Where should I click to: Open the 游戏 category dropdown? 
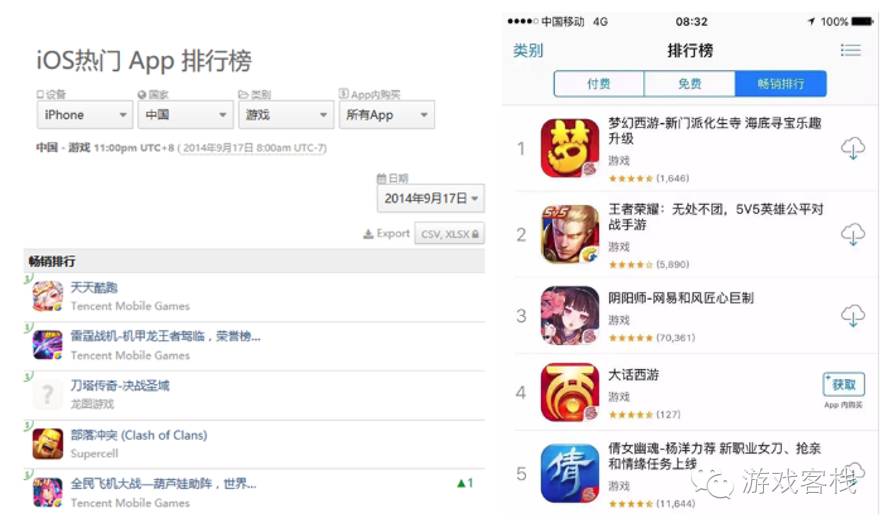(286, 115)
